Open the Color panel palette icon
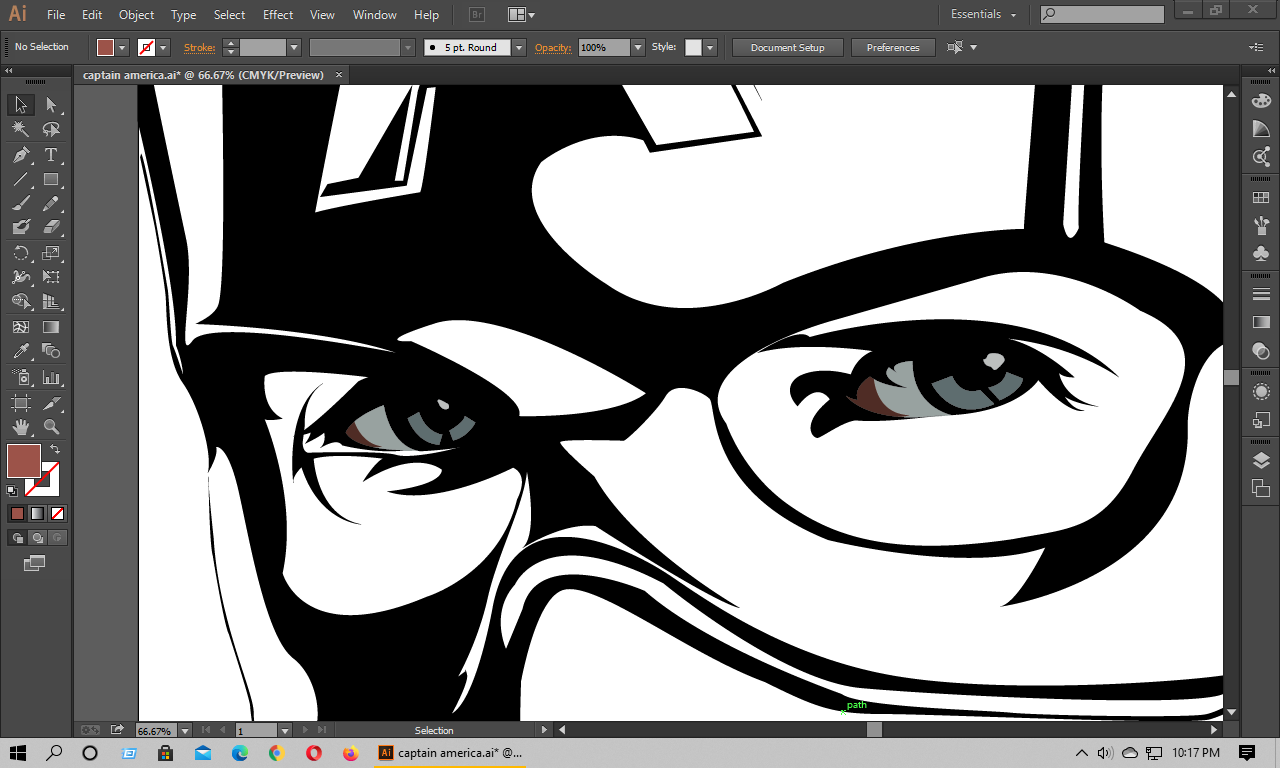The image size is (1280, 768). (x=1261, y=101)
